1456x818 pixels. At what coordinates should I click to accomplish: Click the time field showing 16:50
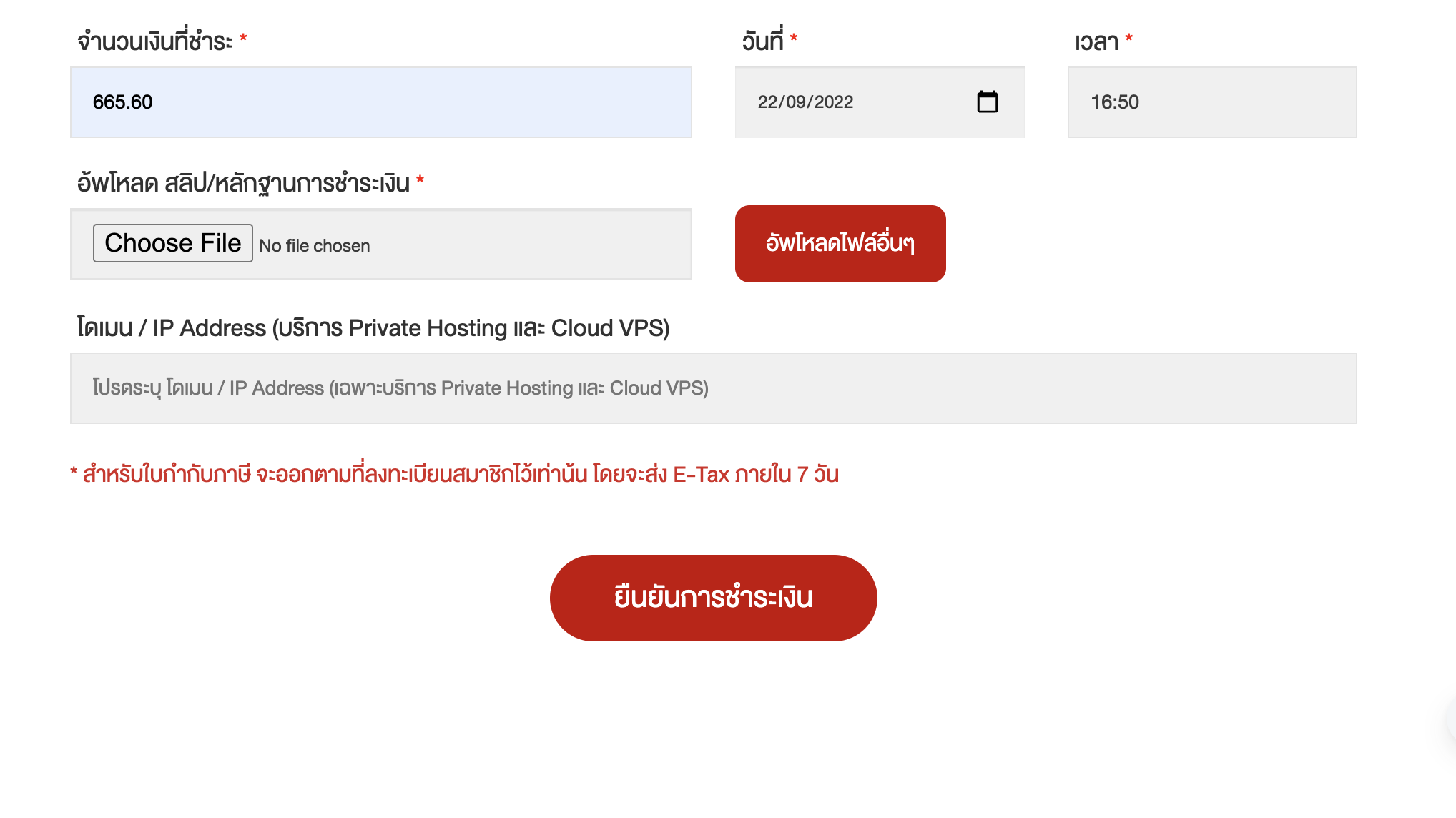coord(1212,102)
